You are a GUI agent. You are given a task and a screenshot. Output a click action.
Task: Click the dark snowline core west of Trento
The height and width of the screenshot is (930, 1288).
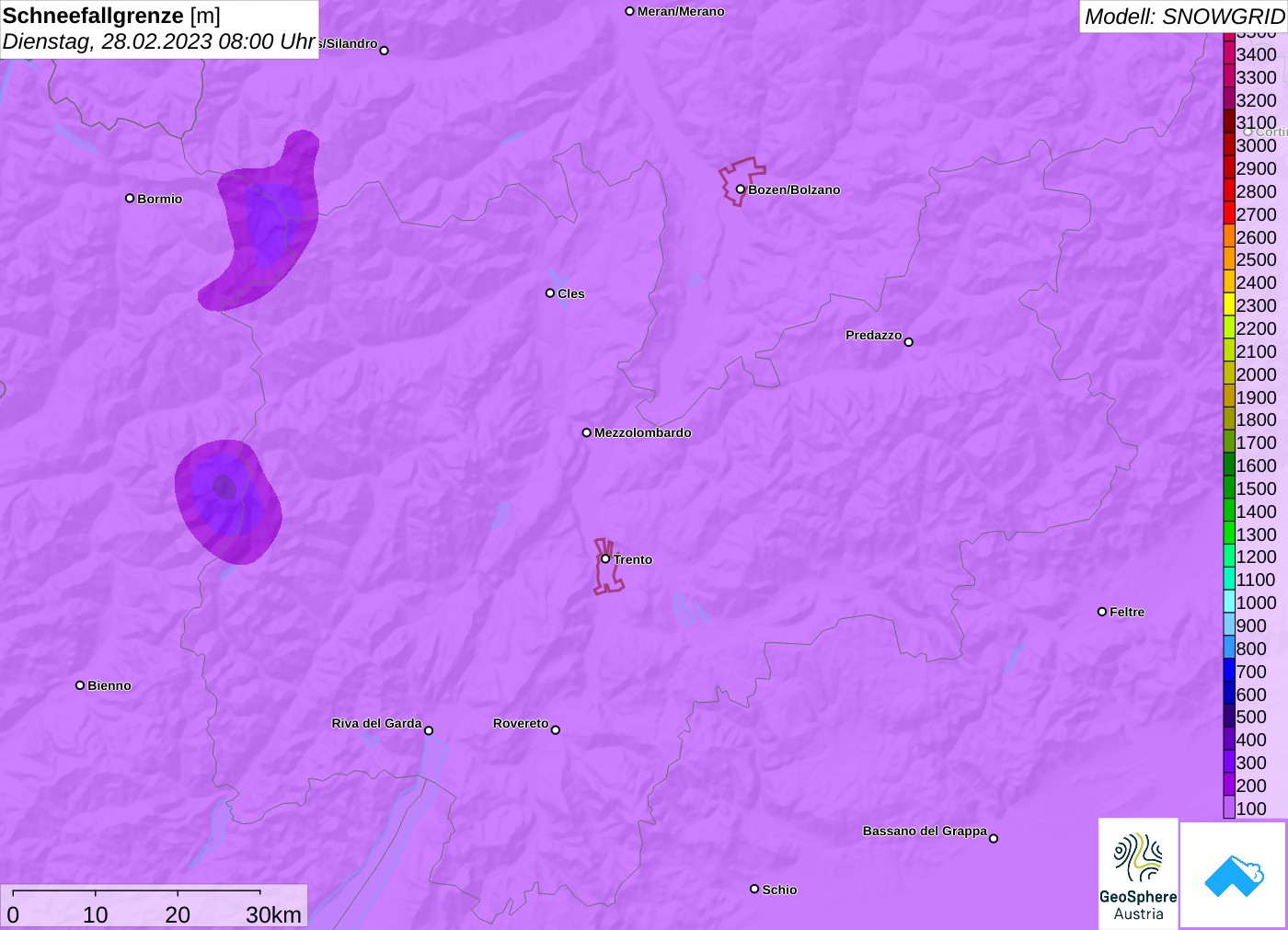[x=224, y=487]
